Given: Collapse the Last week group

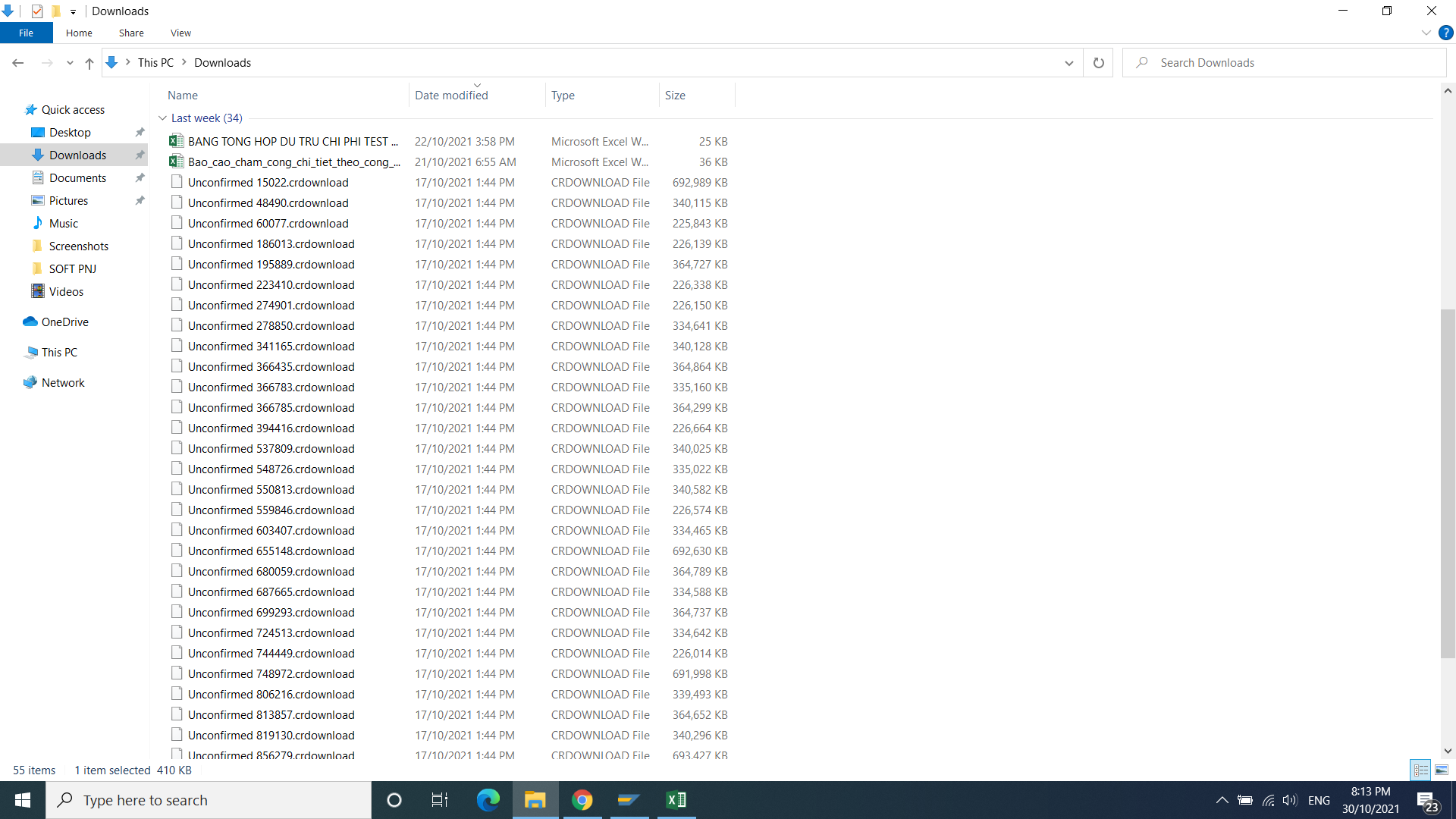Looking at the screenshot, I should click(x=162, y=118).
